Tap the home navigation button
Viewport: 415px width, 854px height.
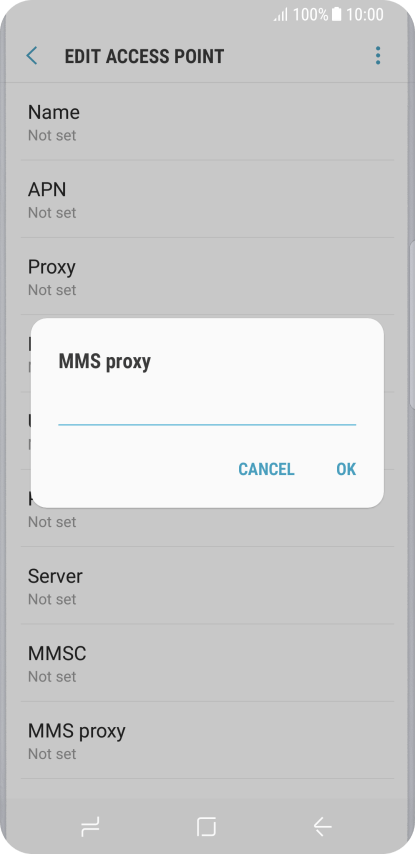(206, 827)
